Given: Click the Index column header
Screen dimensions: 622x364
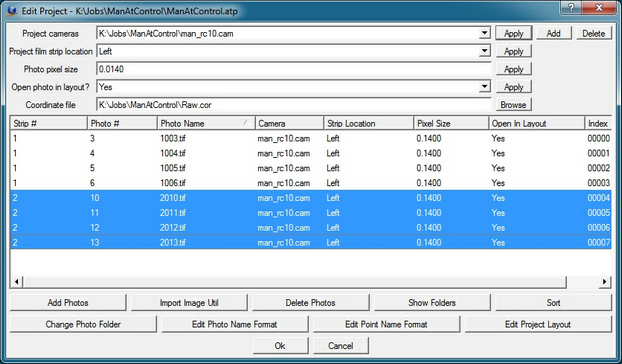Looking at the screenshot, I should coord(598,123).
